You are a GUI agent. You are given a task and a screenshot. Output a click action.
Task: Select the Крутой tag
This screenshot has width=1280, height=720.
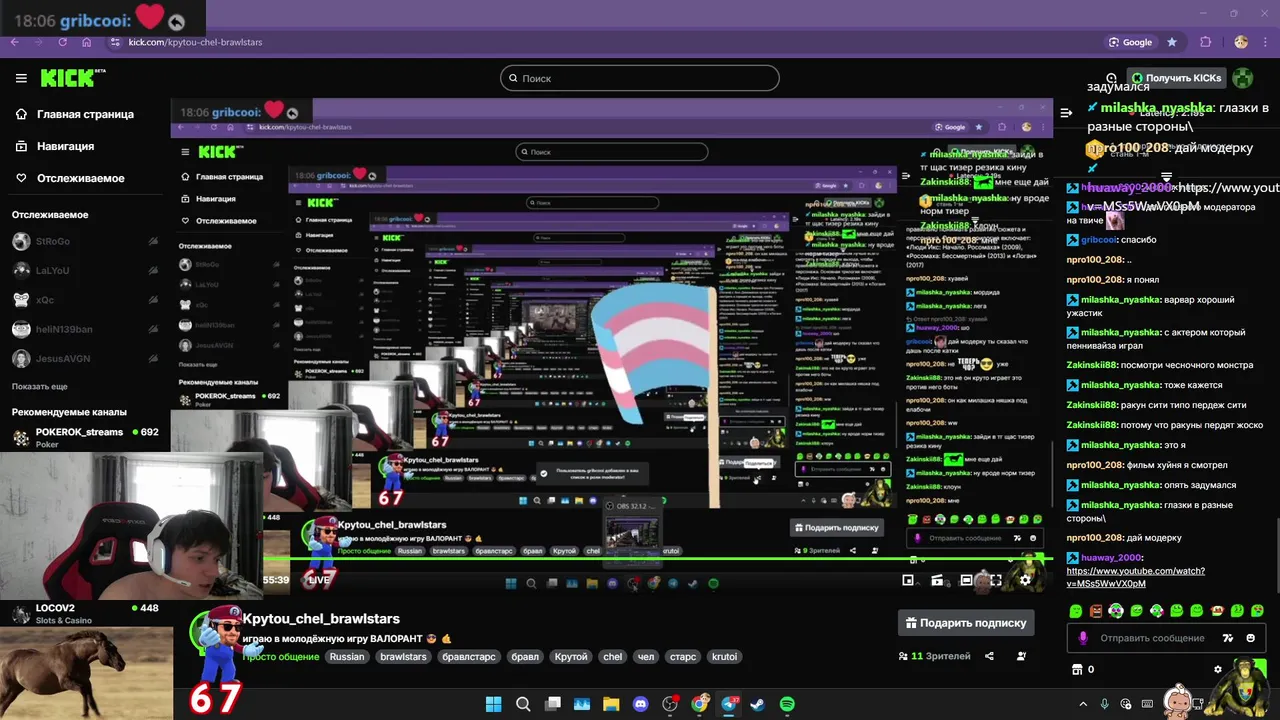pos(571,657)
